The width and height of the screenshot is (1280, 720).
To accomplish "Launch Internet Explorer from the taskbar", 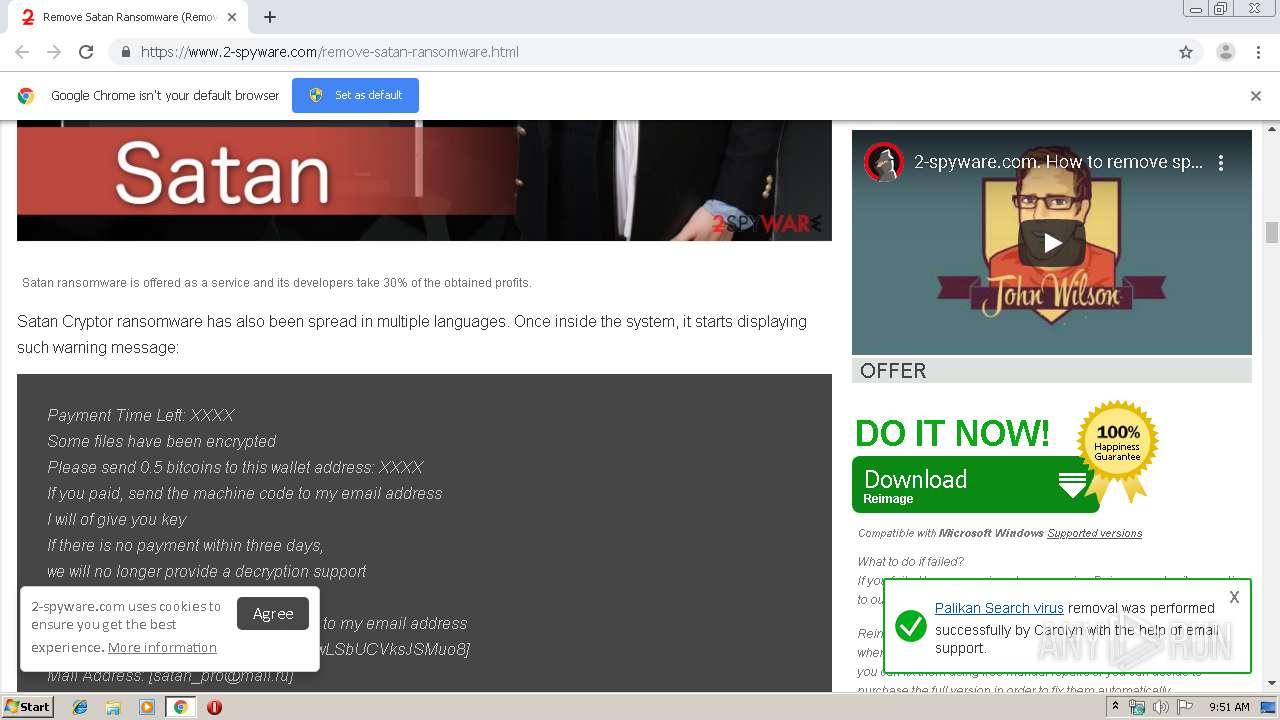I will click(80, 707).
